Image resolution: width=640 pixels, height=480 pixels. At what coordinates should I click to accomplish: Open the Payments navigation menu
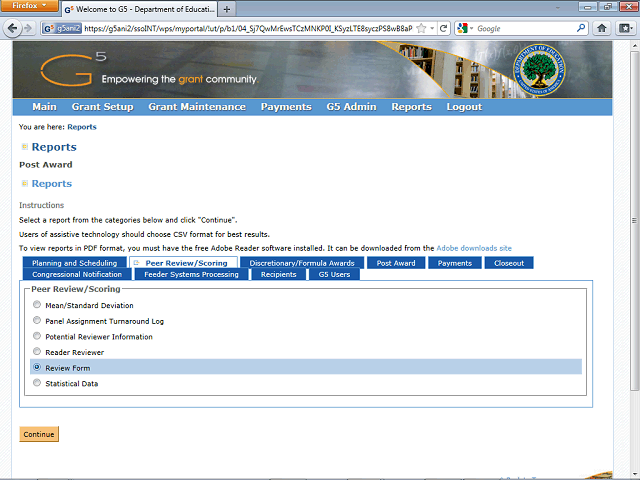286,107
